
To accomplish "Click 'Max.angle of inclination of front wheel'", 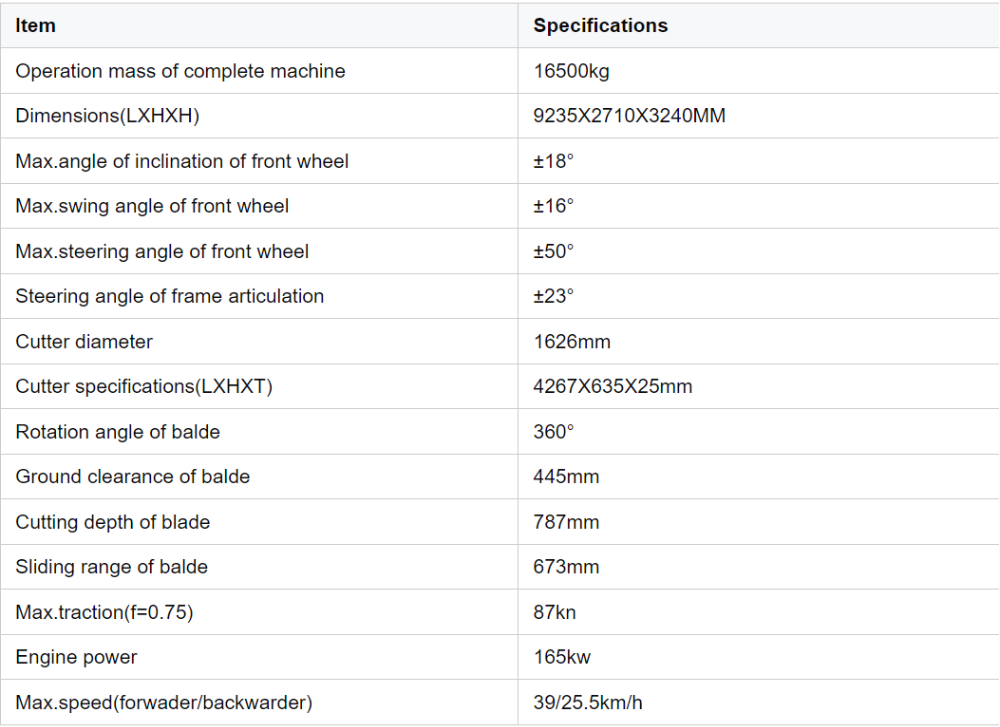I will (x=182, y=161).
